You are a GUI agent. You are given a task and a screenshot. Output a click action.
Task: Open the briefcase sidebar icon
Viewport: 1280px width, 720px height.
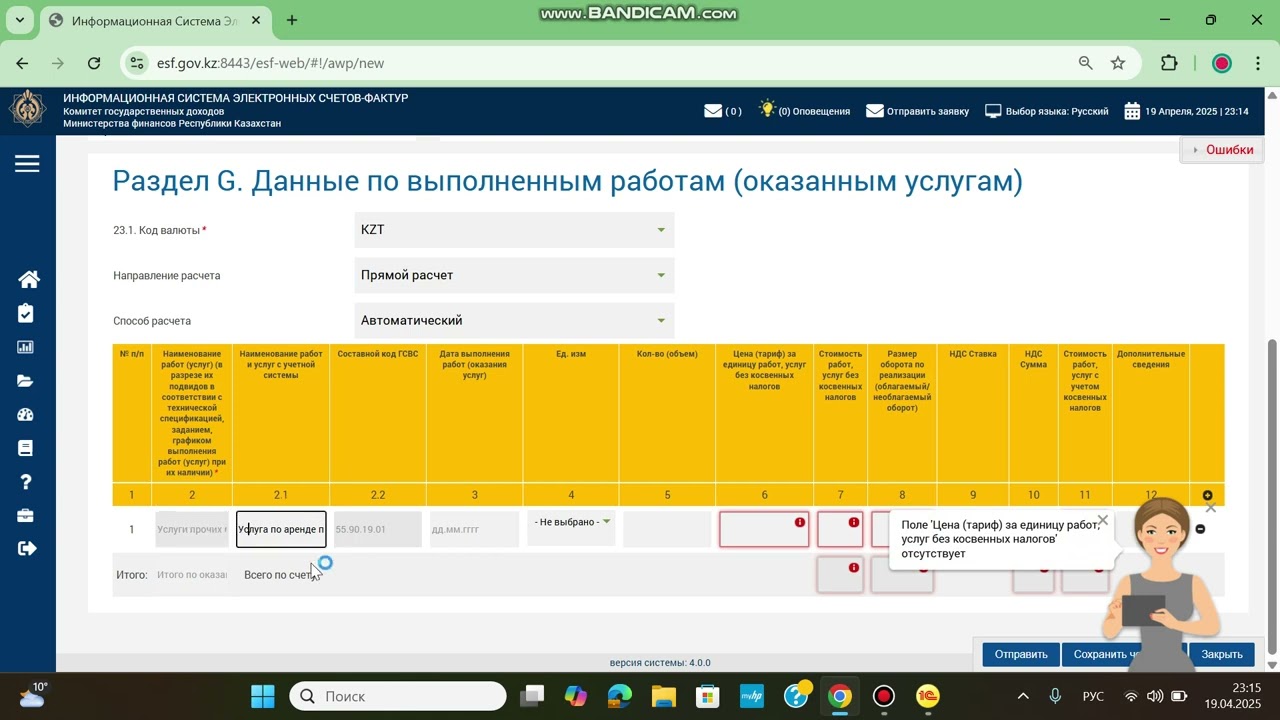[x=26, y=516]
